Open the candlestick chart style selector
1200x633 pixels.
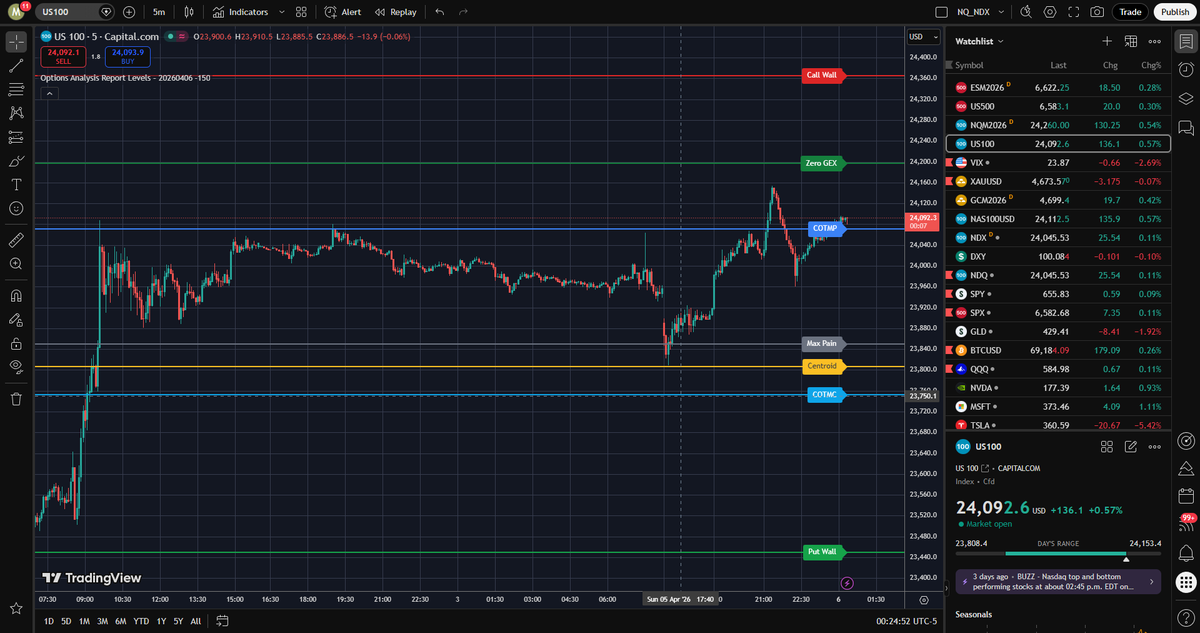(189, 12)
